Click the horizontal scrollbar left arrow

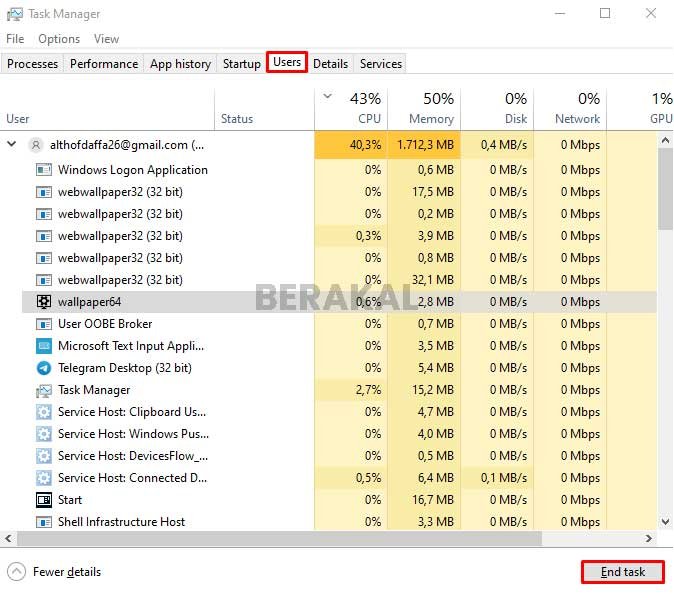[8, 538]
